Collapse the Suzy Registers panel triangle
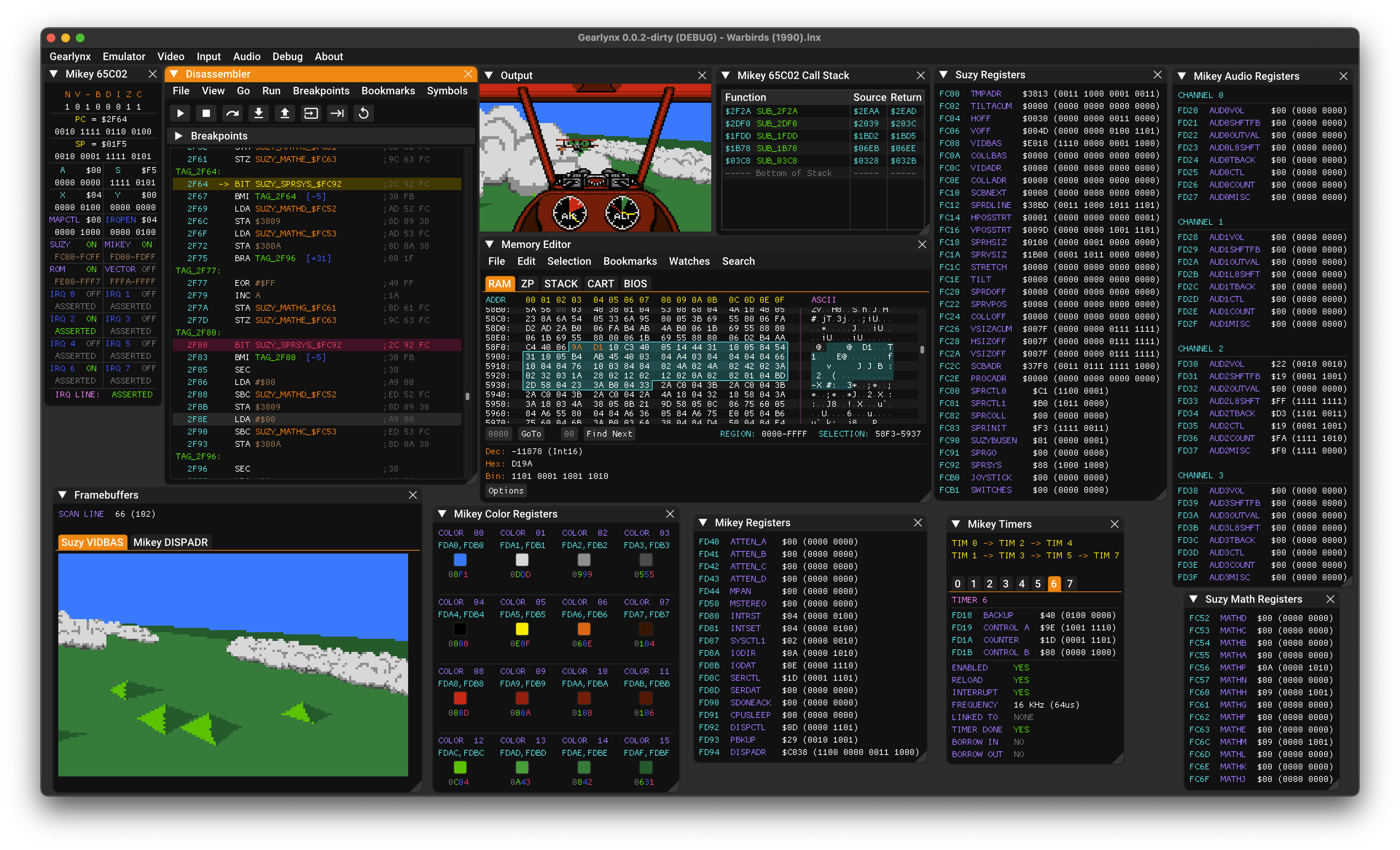This screenshot has height=850, width=1400. pyautogui.click(x=944, y=74)
